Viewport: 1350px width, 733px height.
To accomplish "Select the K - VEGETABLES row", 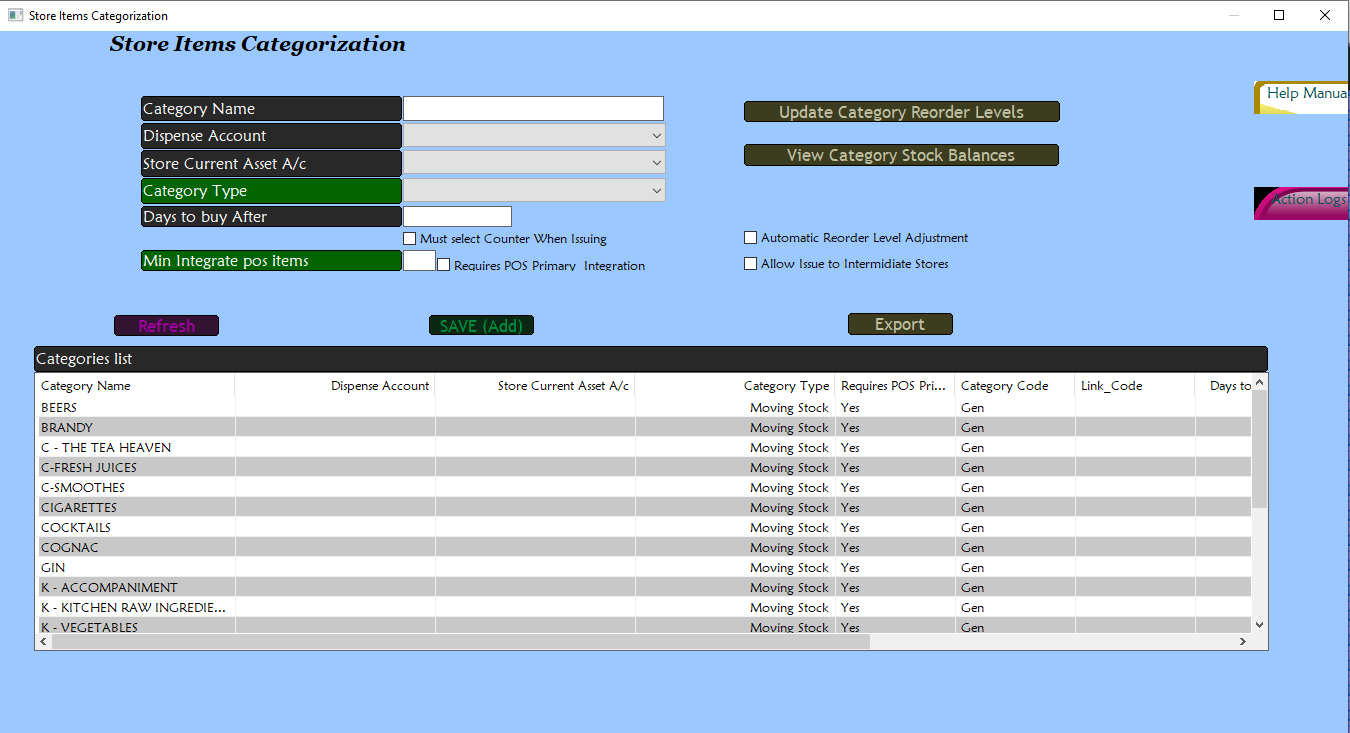I will tap(643, 626).
